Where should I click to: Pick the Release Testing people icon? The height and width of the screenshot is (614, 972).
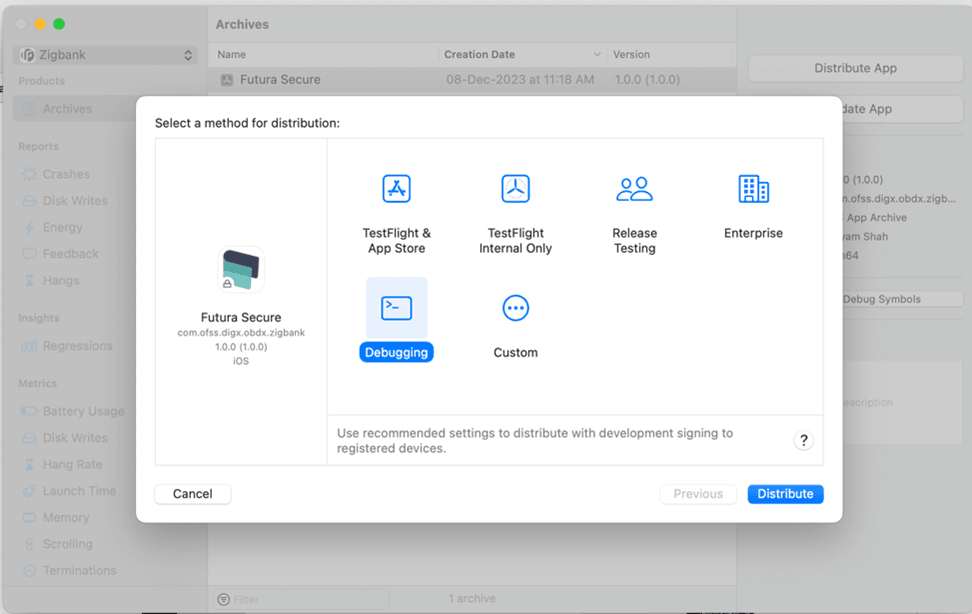tap(634, 189)
